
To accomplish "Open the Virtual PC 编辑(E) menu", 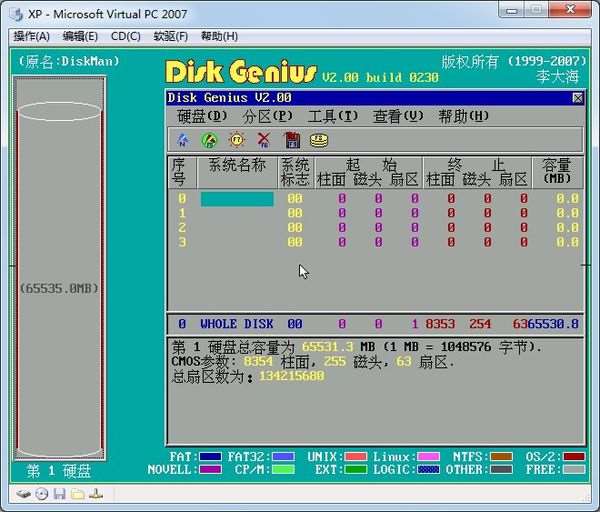I will (x=80, y=36).
